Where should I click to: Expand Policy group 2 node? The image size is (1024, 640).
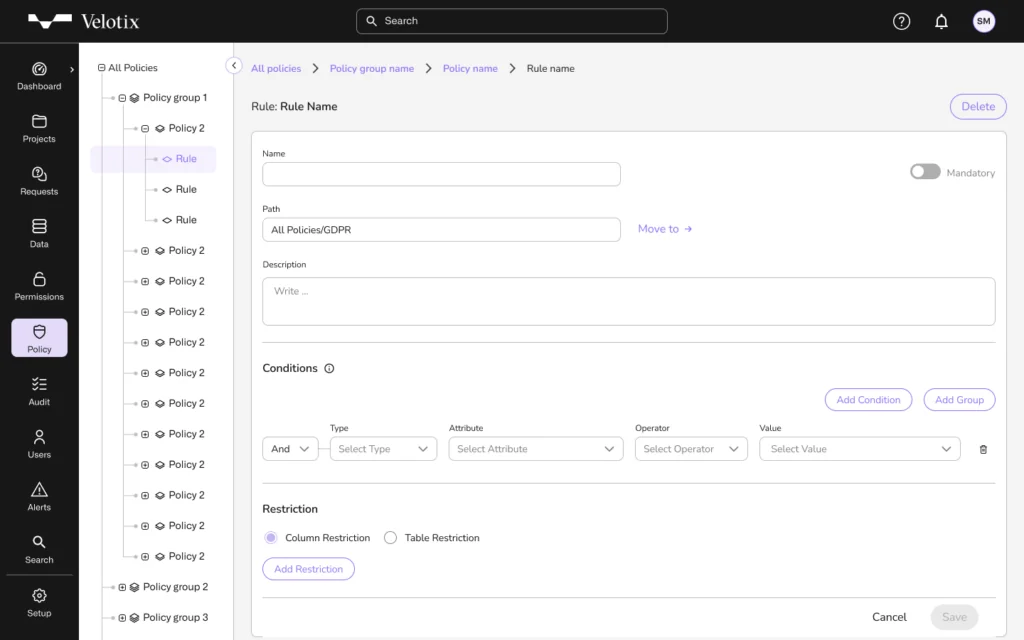122,587
